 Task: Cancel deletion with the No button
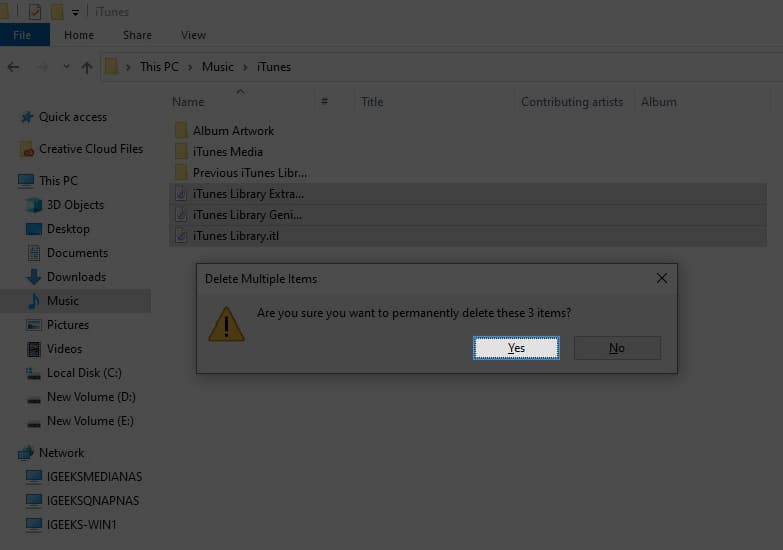(617, 348)
